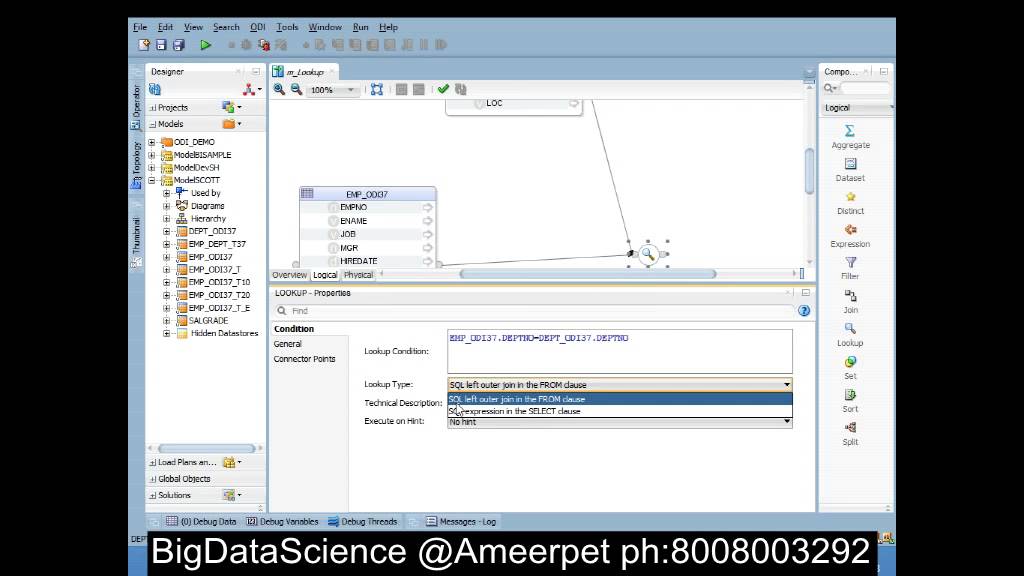Select the Join component

pyautogui.click(x=850, y=302)
